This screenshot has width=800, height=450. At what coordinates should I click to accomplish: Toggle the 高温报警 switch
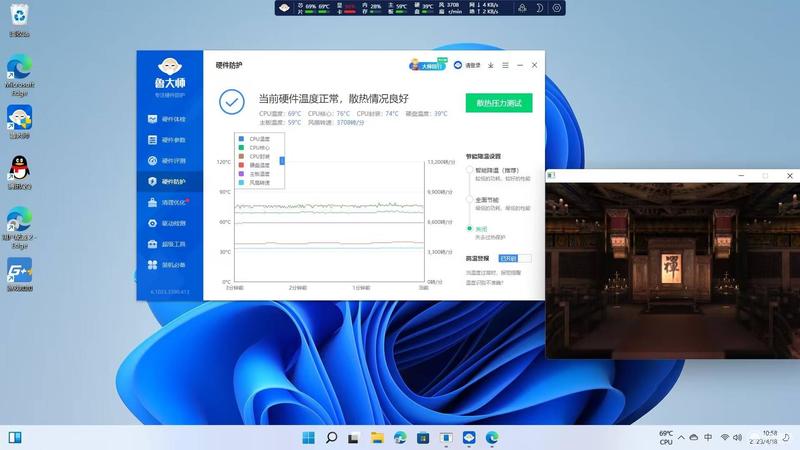[515, 259]
